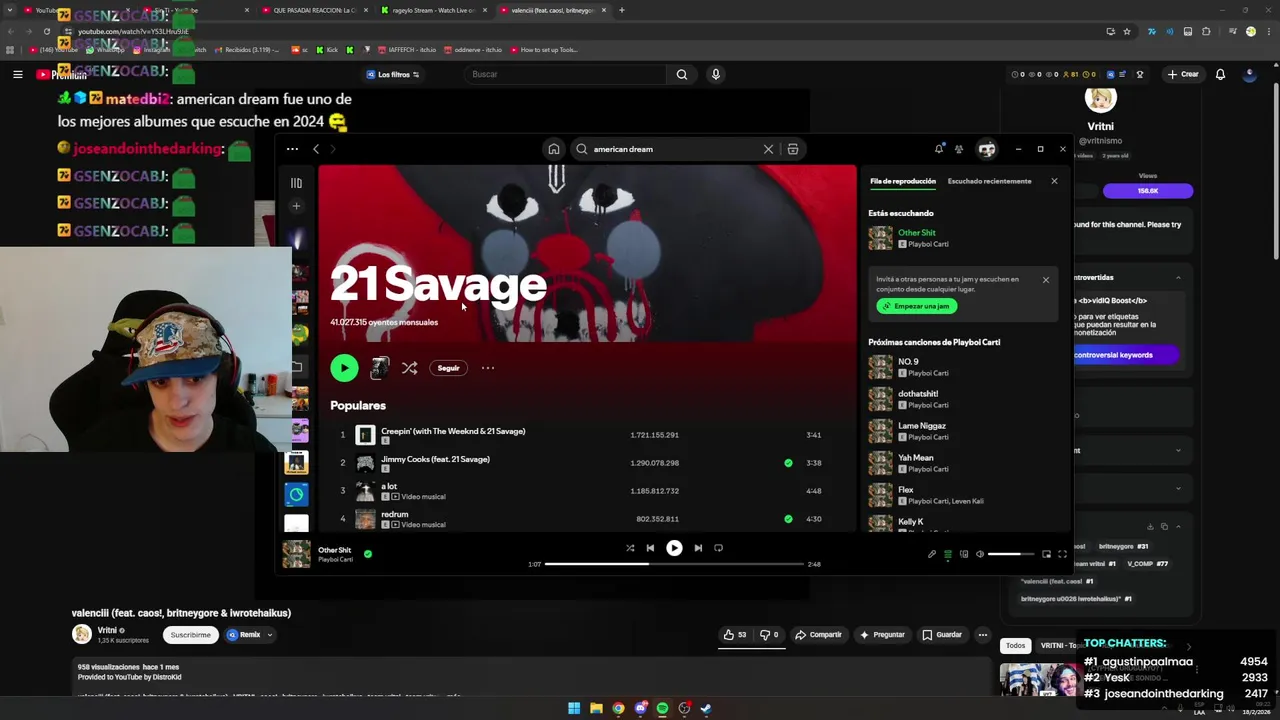
Task: Select the song 'redrum'
Action: tap(395, 514)
